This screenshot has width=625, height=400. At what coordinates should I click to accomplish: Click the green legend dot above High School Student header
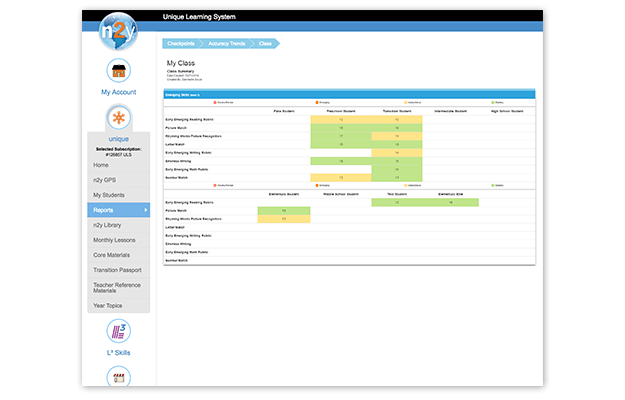pos(493,102)
